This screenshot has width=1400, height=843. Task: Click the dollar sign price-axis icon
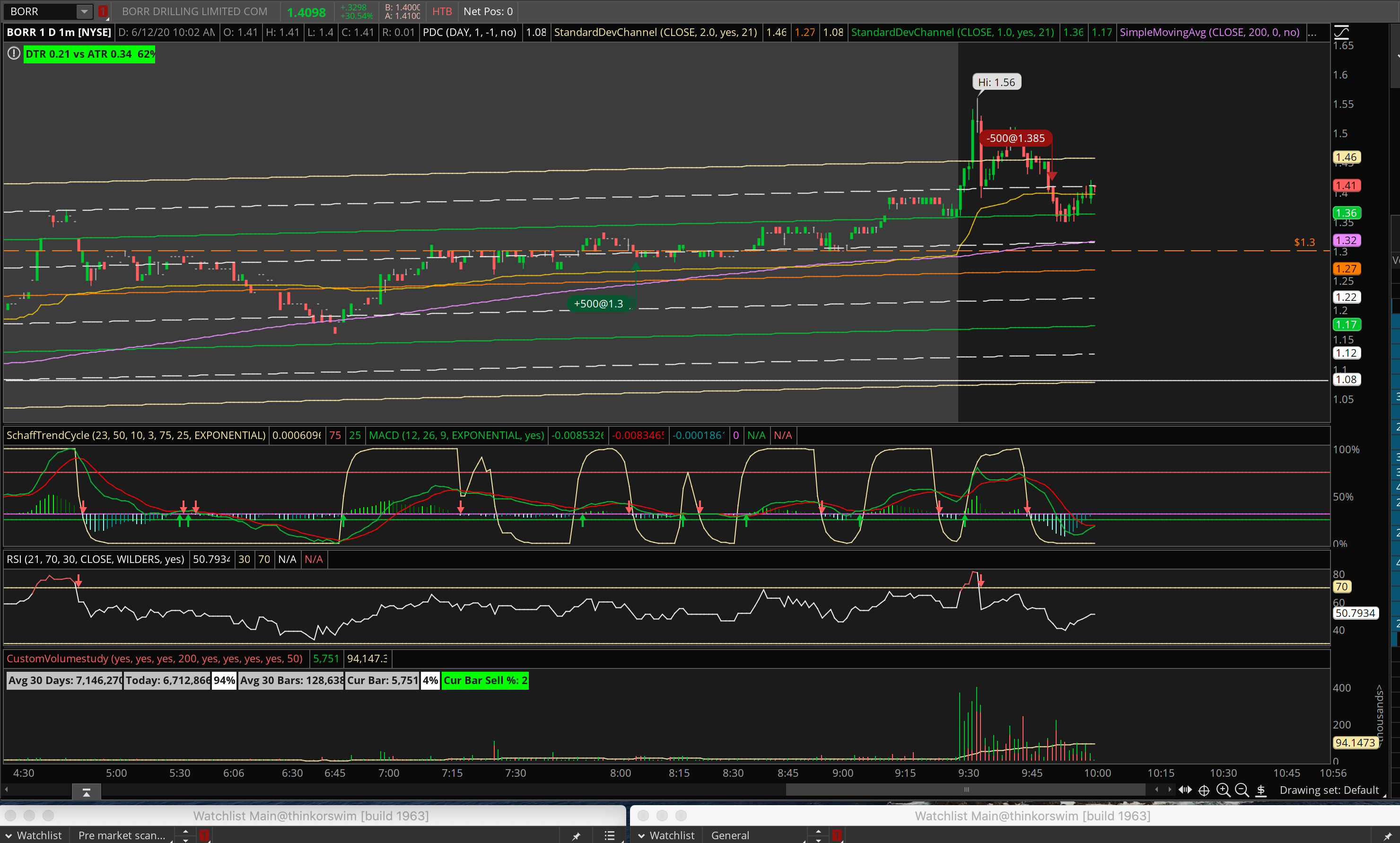(x=1261, y=790)
